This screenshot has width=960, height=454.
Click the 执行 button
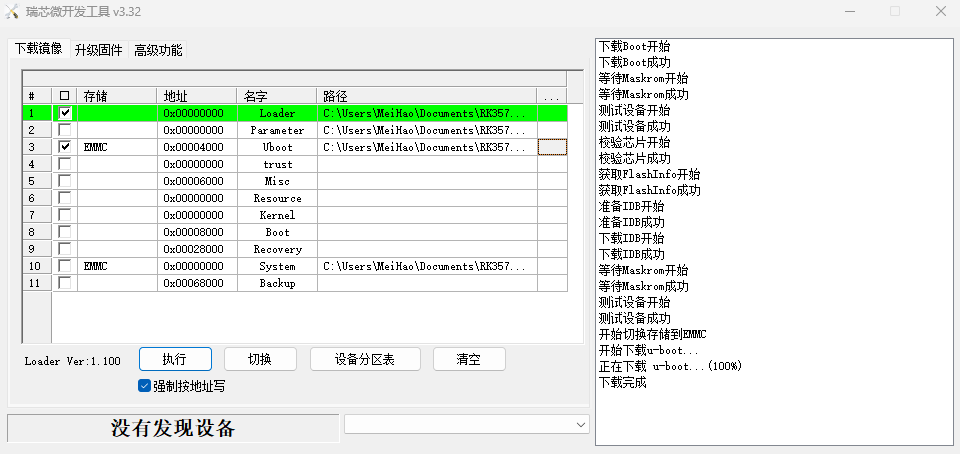(x=174, y=360)
